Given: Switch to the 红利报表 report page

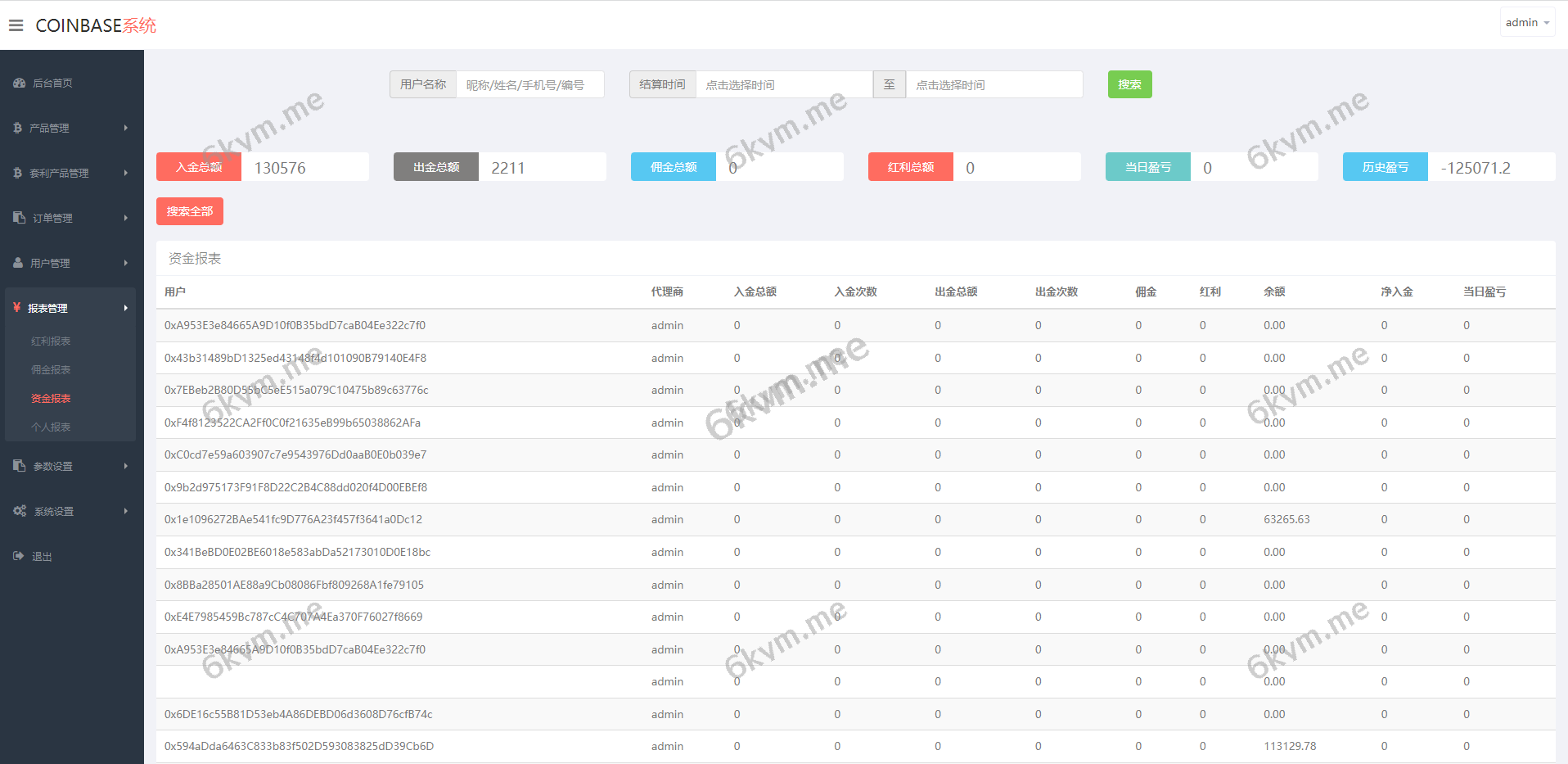Looking at the screenshot, I should [51, 341].
